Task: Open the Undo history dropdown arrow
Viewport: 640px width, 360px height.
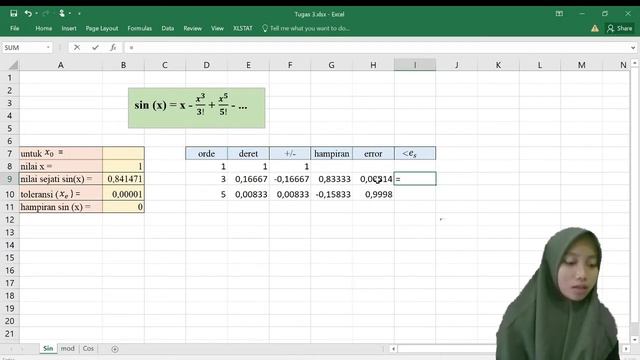Action: (37, 13)
